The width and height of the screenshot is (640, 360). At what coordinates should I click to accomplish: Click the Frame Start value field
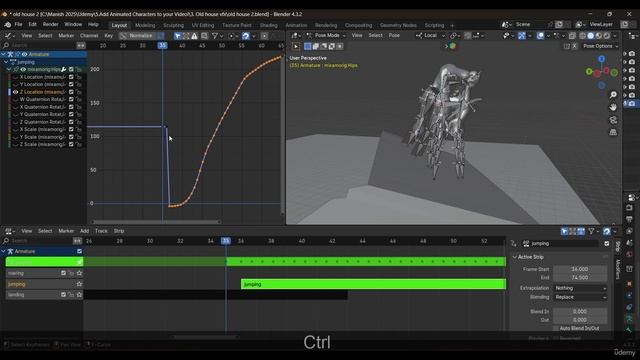580,269
